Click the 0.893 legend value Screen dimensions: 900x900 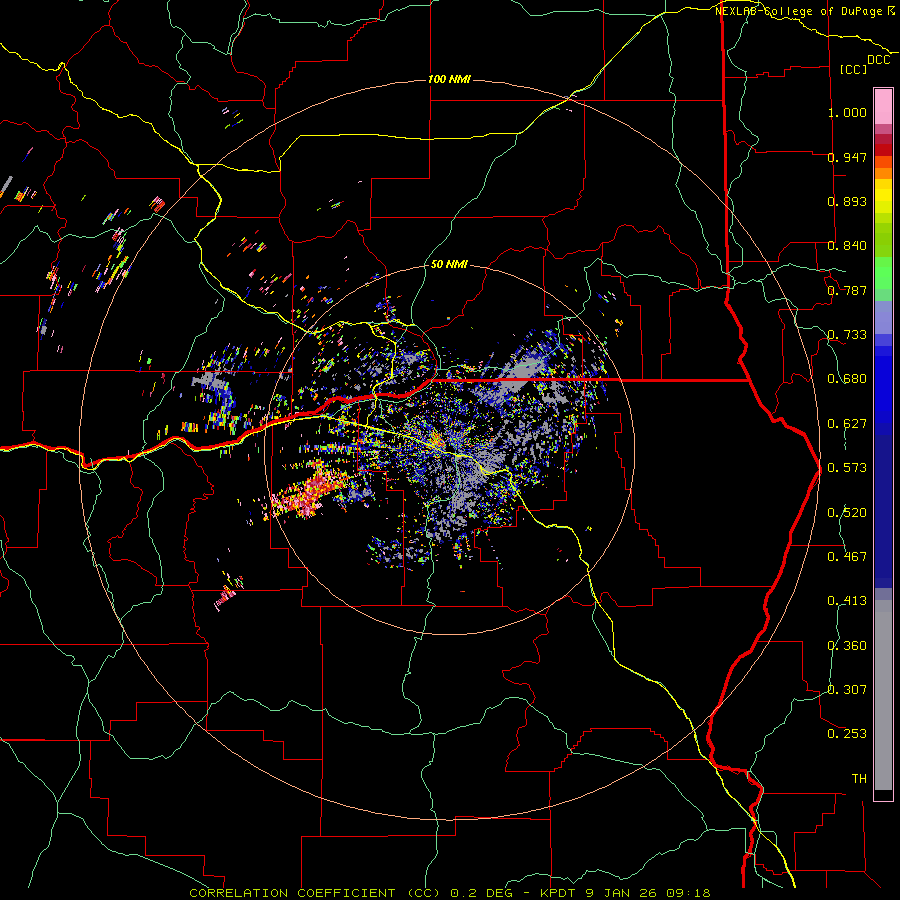[847, 201]
